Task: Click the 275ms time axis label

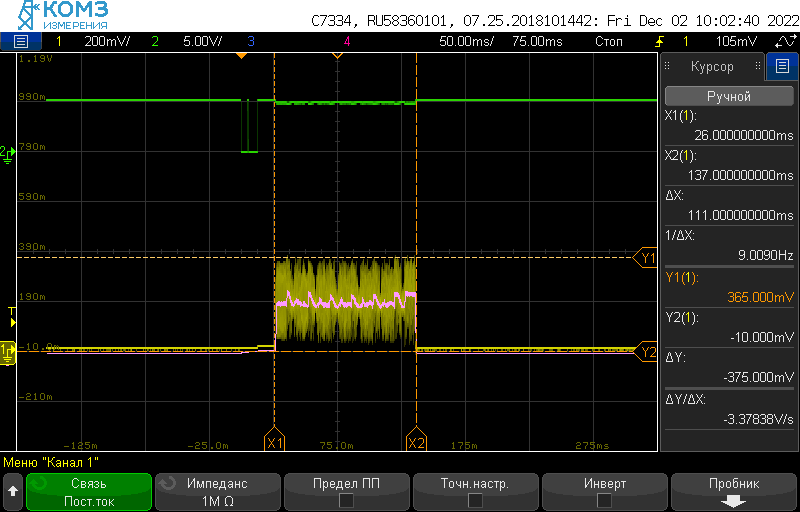Action: point(592,446)
